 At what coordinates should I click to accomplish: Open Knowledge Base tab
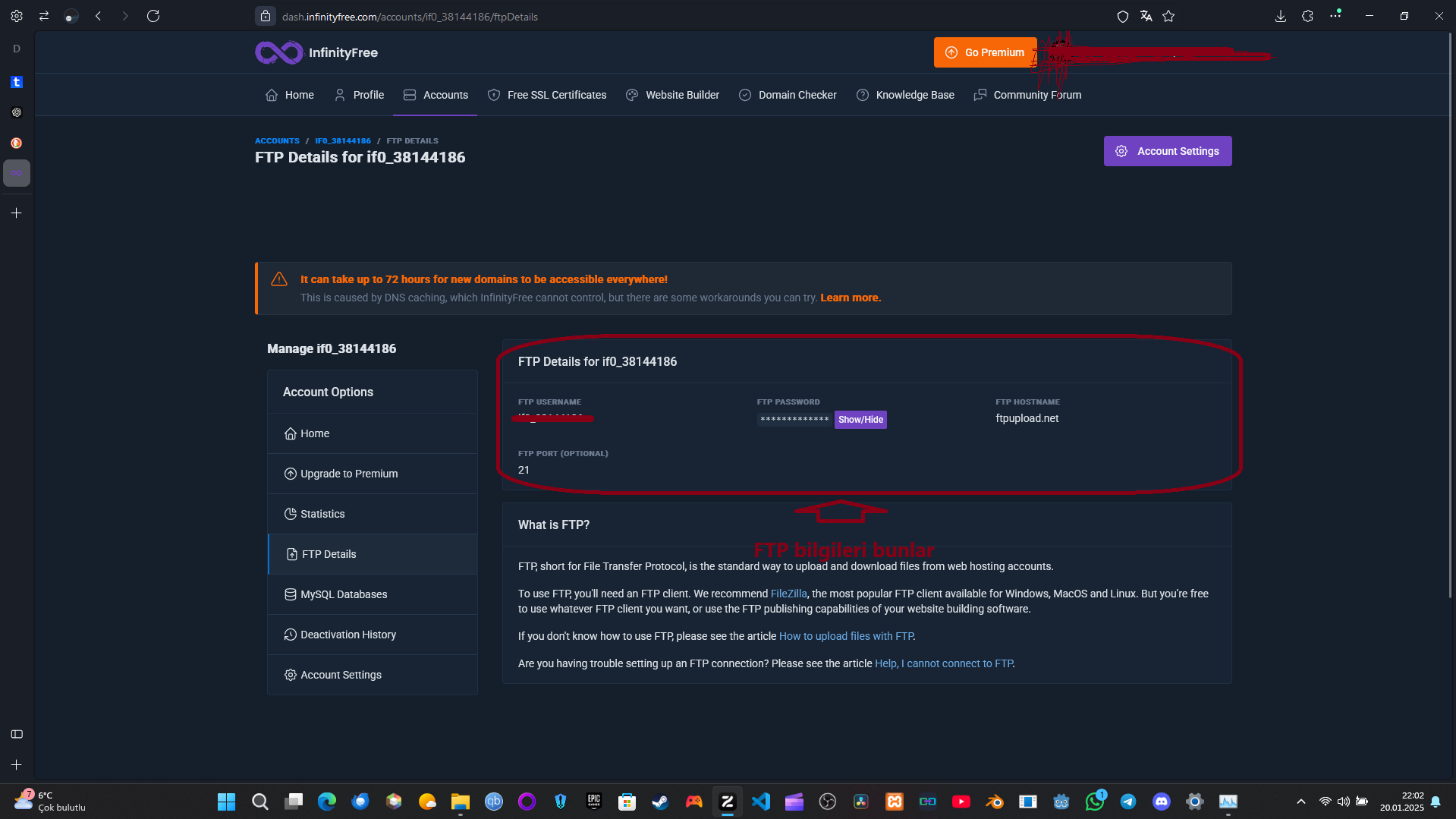click(x=906, y=95)
